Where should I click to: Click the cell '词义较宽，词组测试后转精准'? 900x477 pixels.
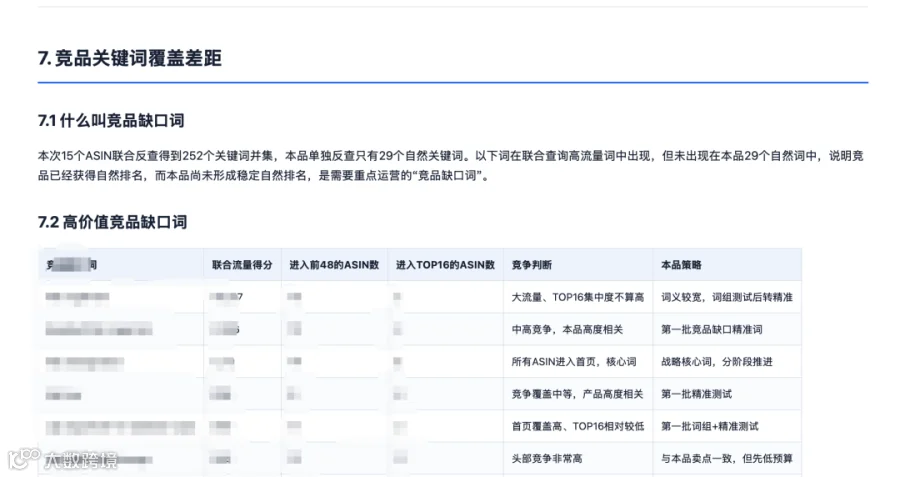tap(727, 297)
